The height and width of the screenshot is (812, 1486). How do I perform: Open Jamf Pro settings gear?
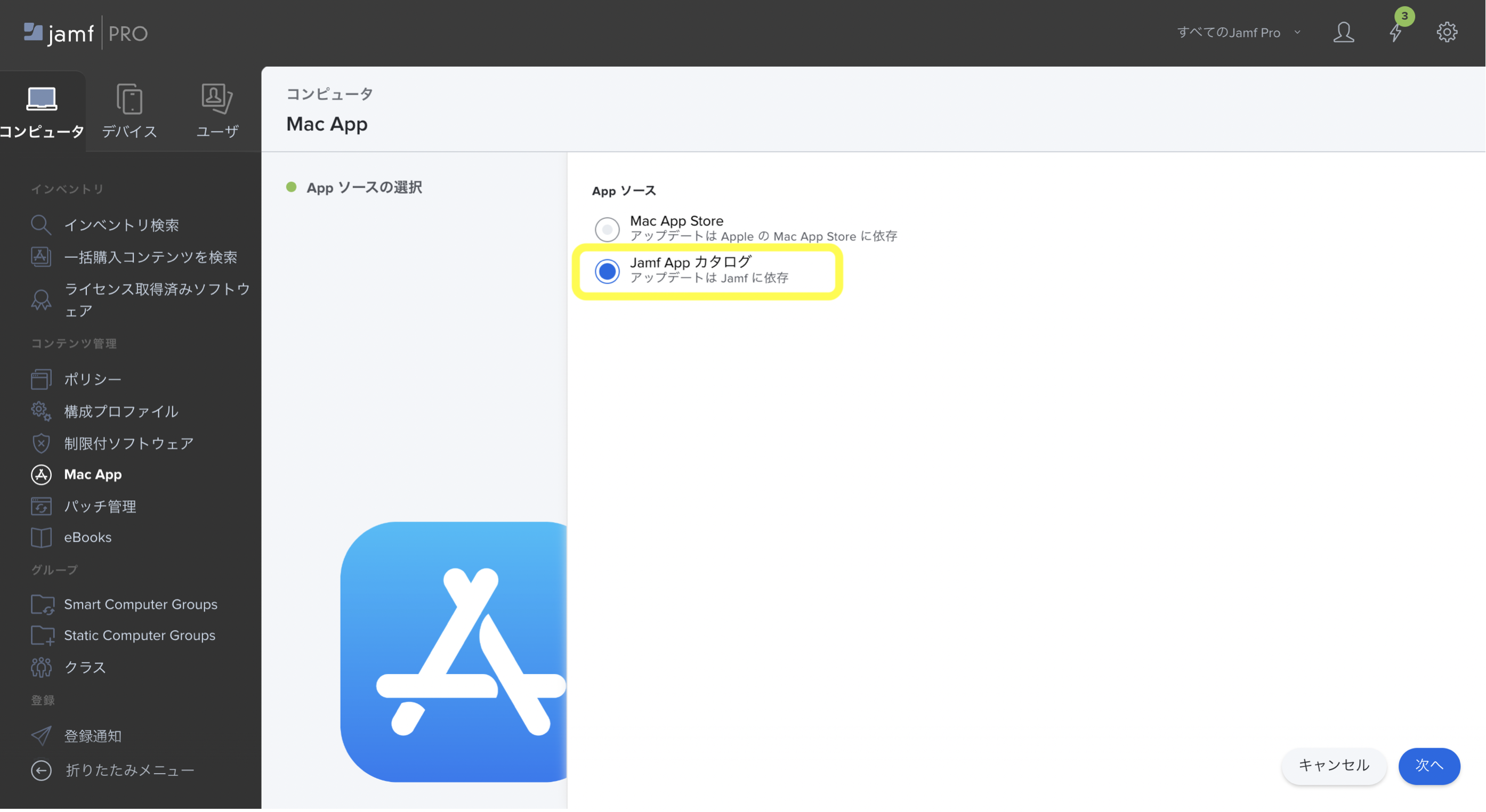(1447, 33)
